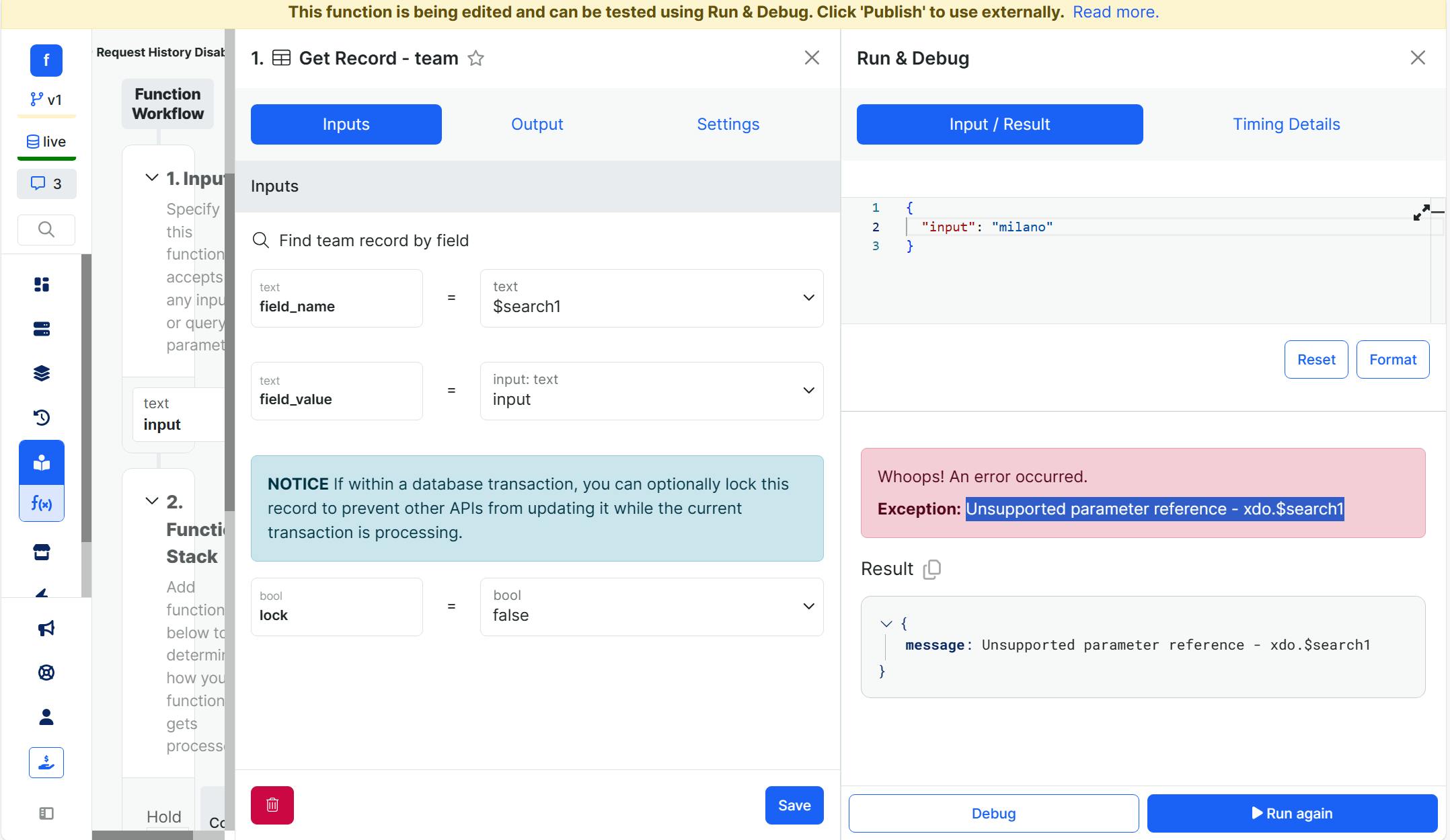Click the Format button
Image resolution: width=1450 pixels, height=840 pixels.
coord(1392,360)
